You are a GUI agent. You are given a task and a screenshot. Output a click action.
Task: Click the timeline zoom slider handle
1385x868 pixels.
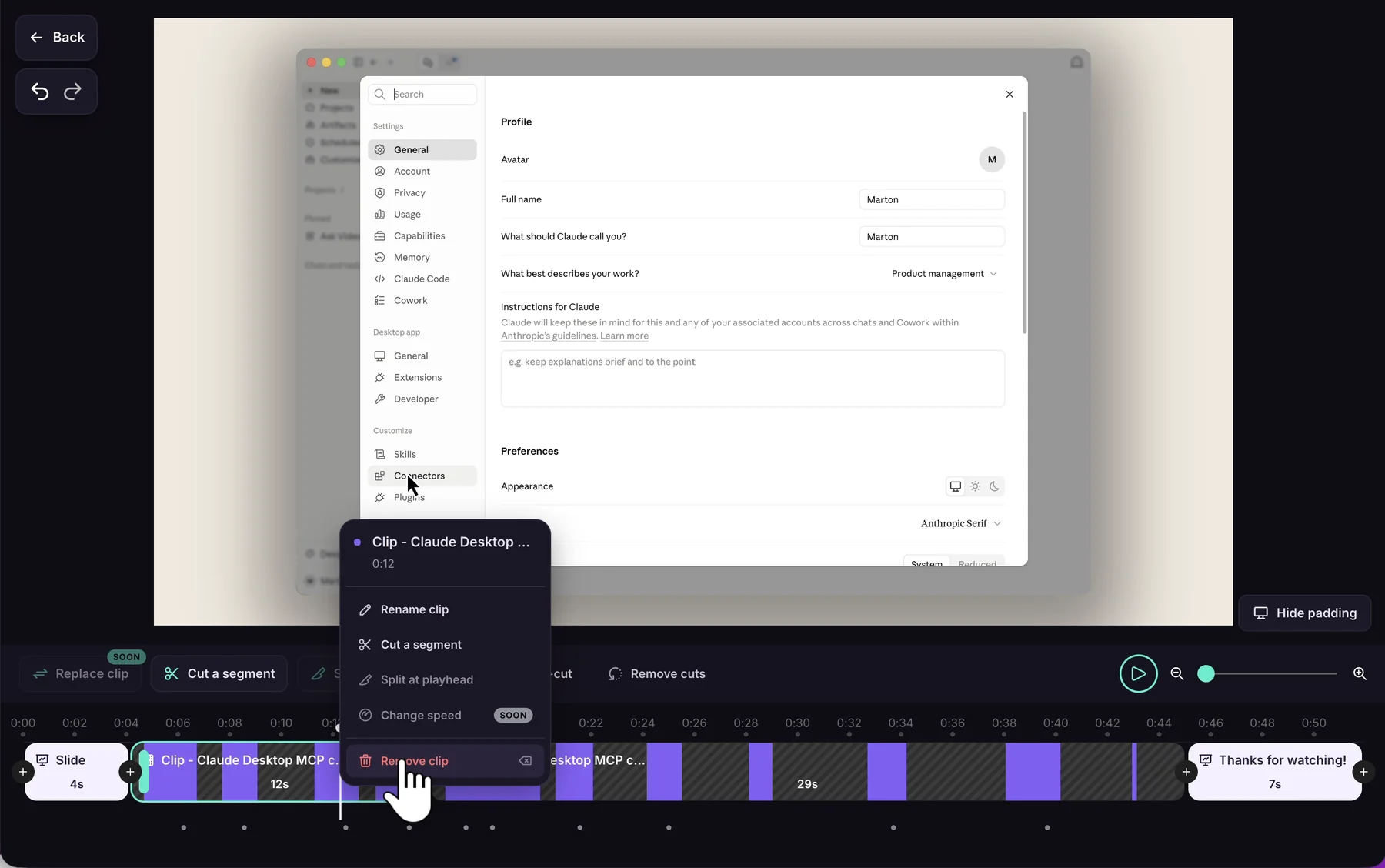pos(1206,673)
